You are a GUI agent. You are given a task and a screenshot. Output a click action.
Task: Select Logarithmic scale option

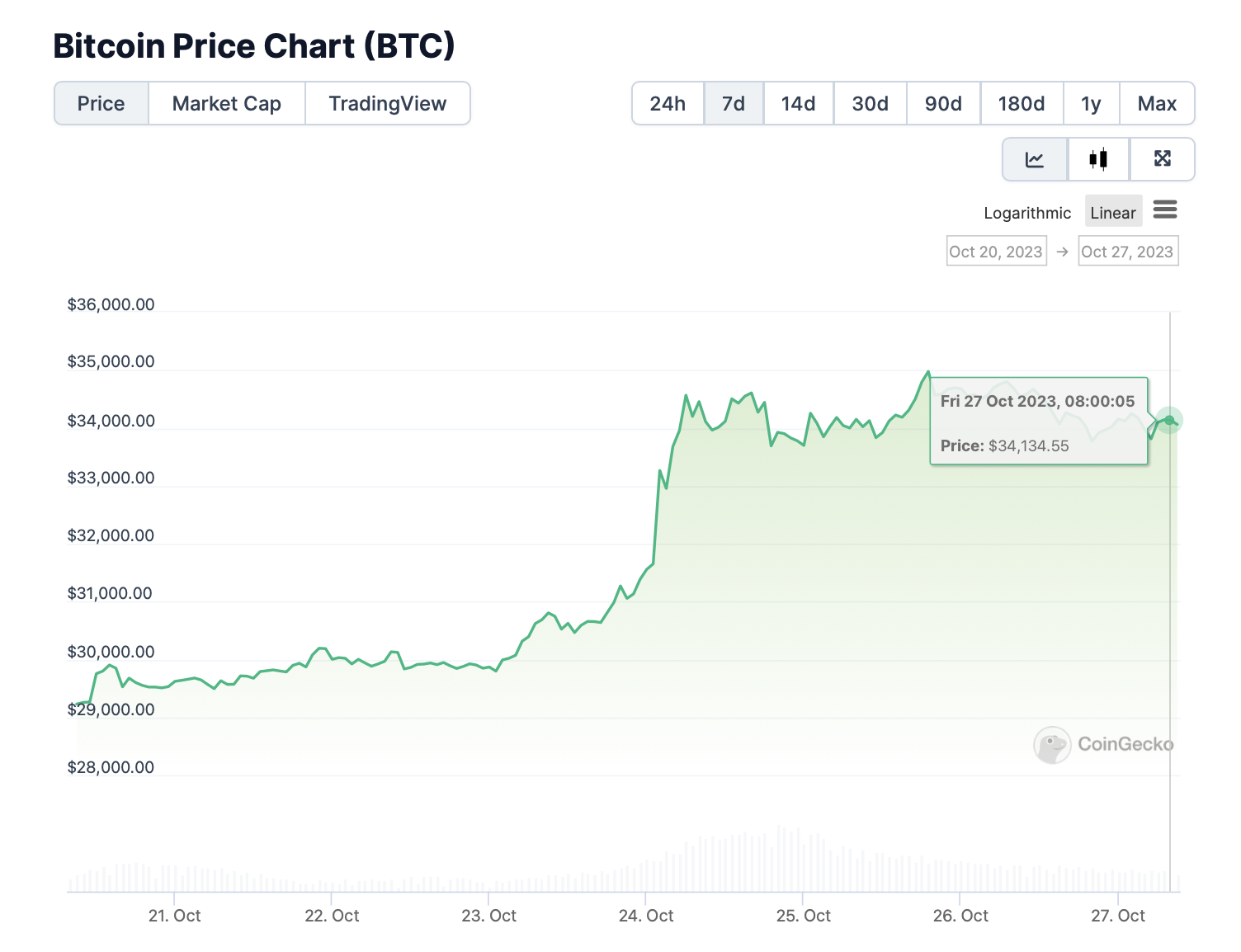pyautogui.click(x=1026, y=213)
